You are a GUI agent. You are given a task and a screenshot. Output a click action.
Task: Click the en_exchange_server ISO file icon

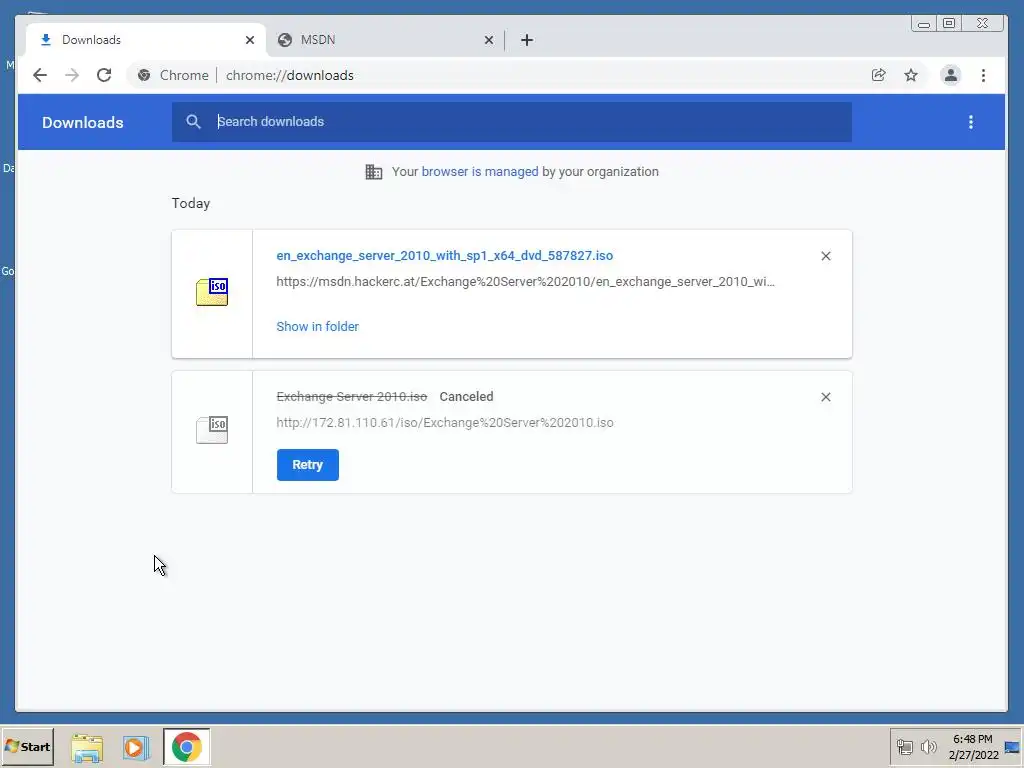tap(212, 292)
